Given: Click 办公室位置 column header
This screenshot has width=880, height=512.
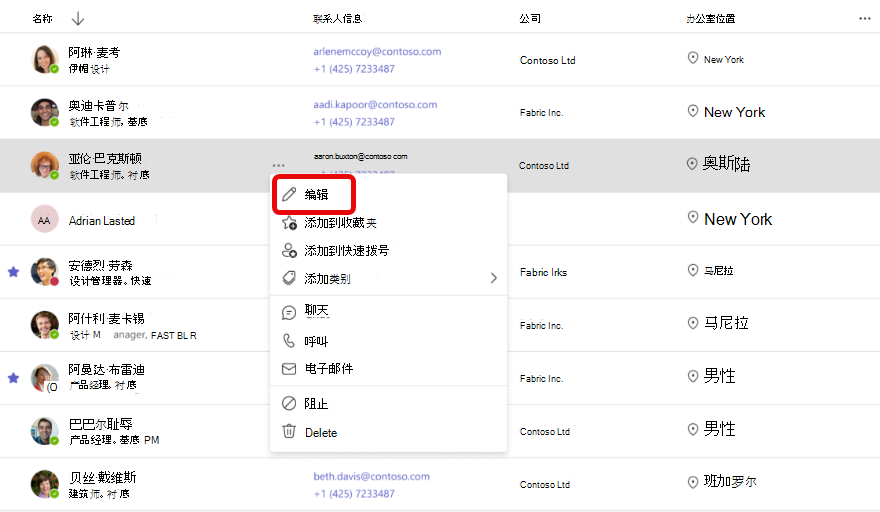Looking at the screenshot, I should point(711,19).
